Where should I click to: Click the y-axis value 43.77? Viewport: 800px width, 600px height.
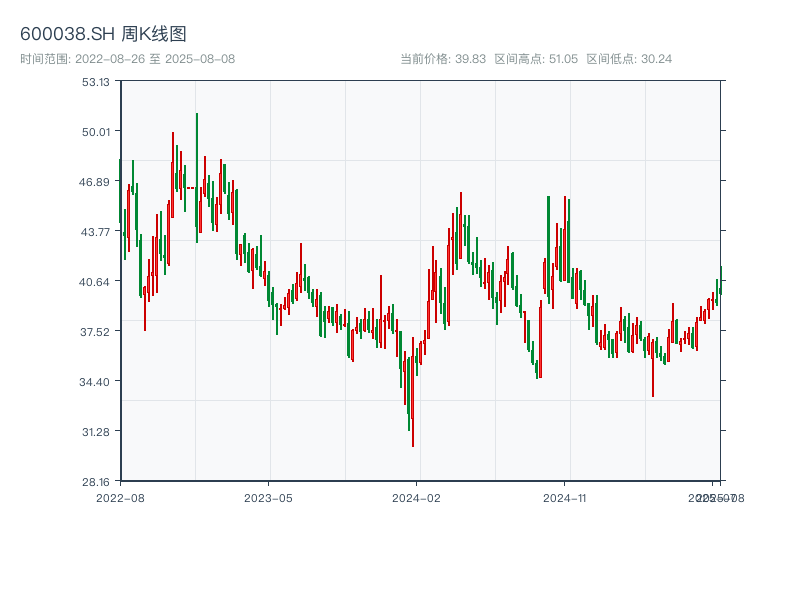pos(95,232)
